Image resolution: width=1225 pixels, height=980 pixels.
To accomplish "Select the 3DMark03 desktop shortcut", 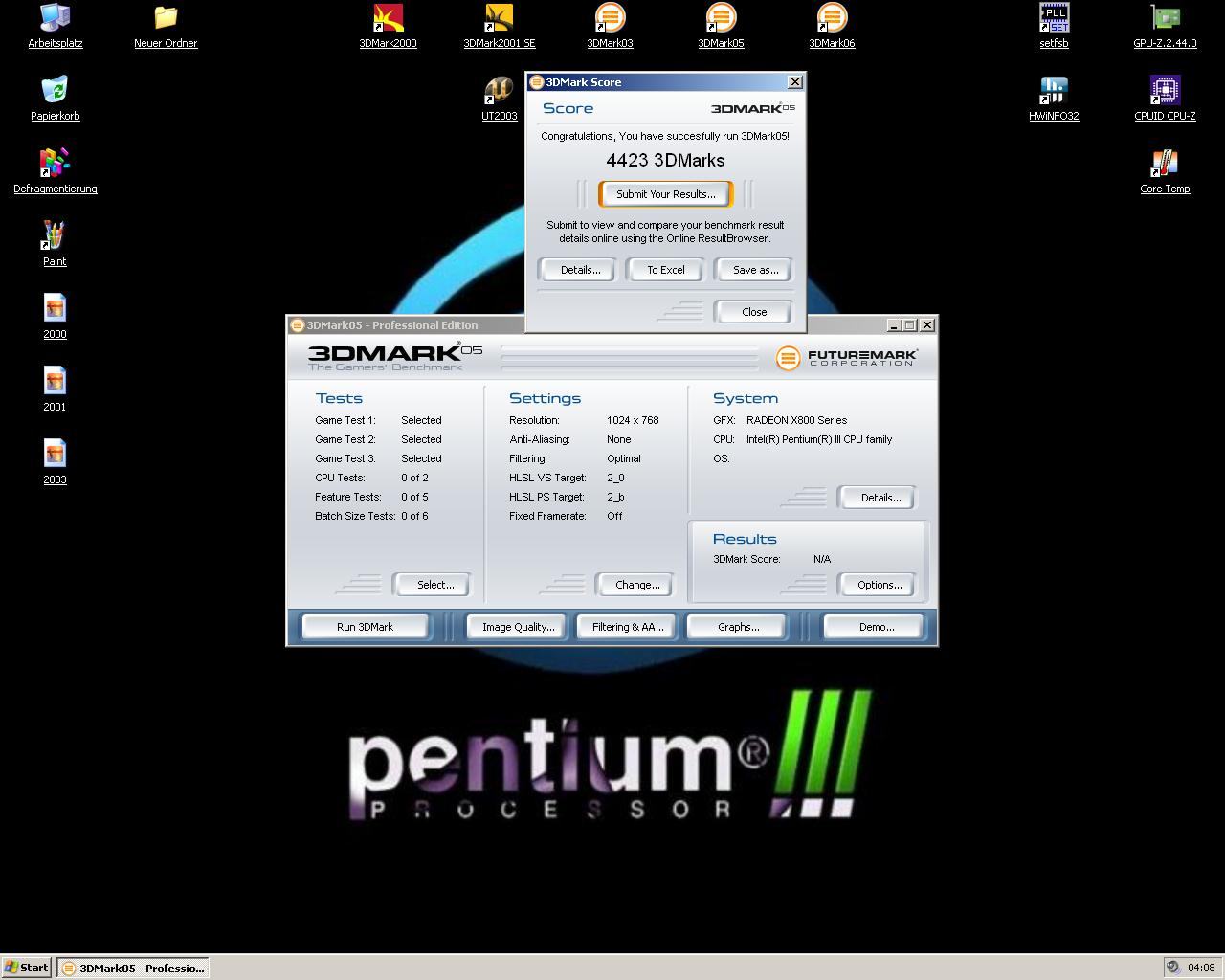I will click(610, 26).
